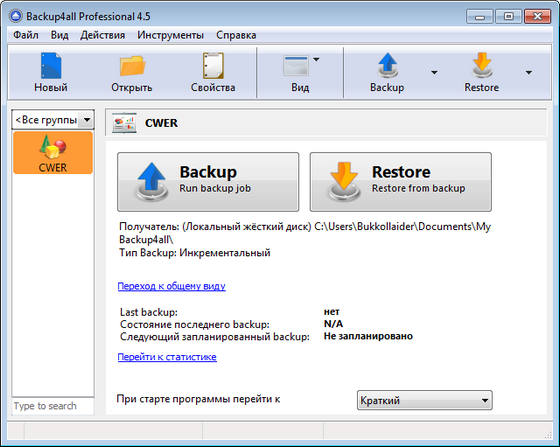Screen dimensions: 560x447
Task: Open the Действия menu
Action: (102, 35)
